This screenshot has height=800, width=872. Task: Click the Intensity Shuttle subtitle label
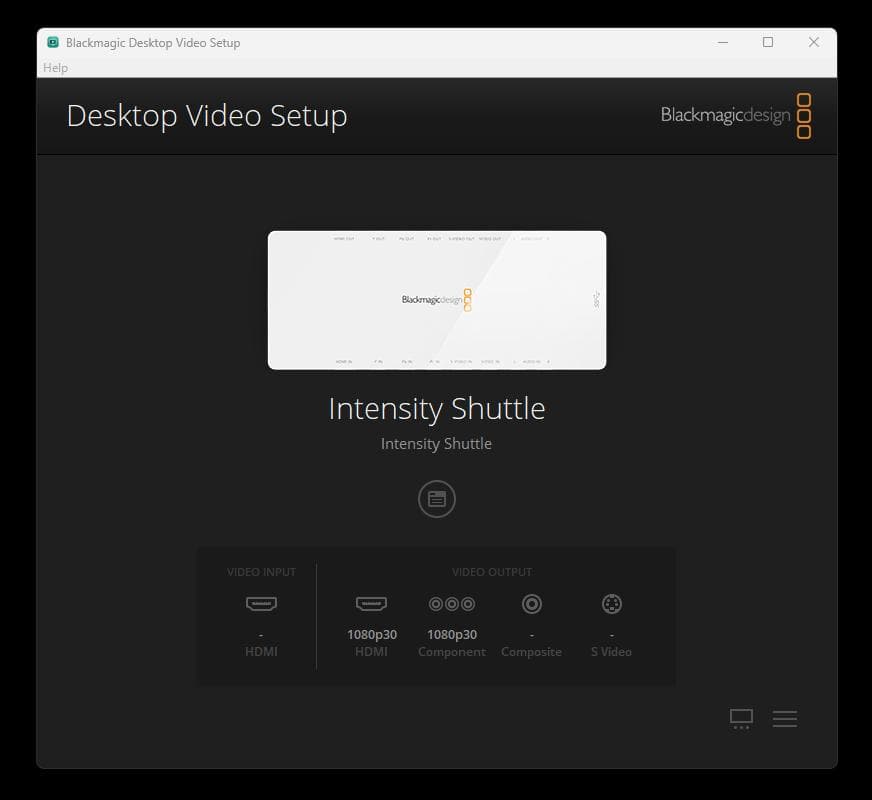pos(436,443)
